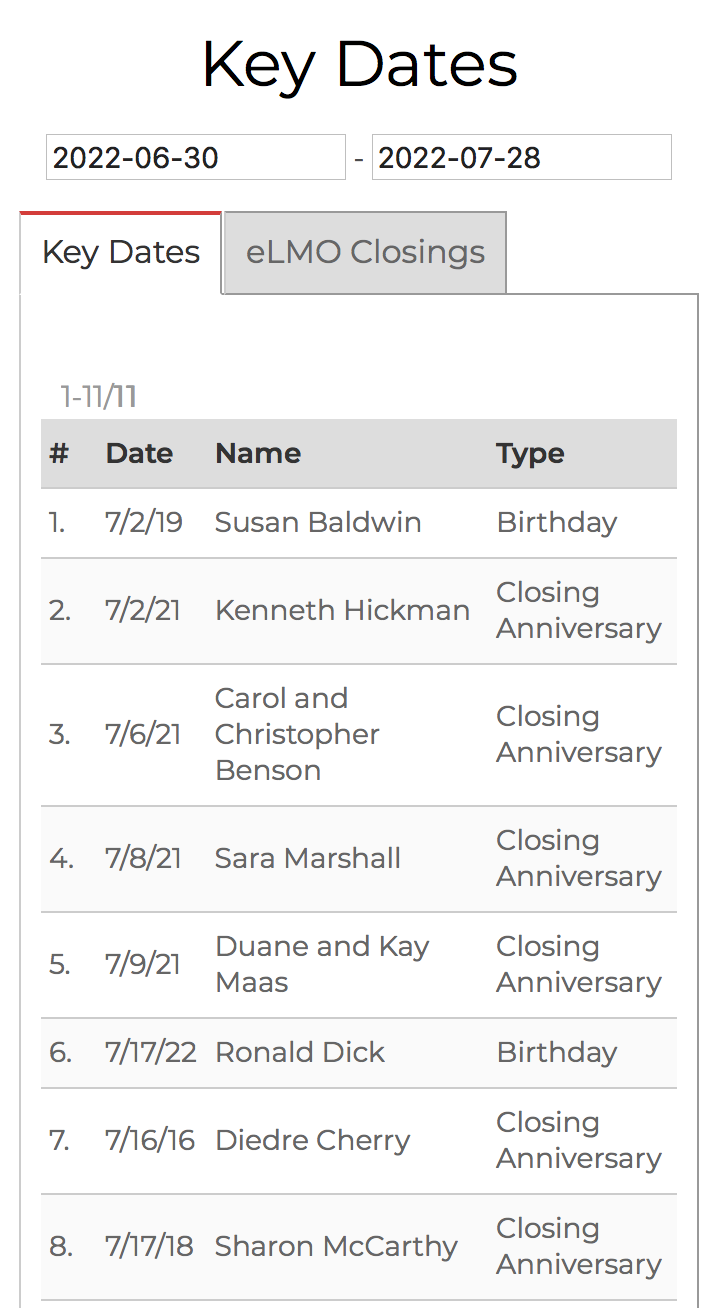This screenshot has height=1308, width=718.
Task: Select the Key Dates tab
Action: coord(119,252)
